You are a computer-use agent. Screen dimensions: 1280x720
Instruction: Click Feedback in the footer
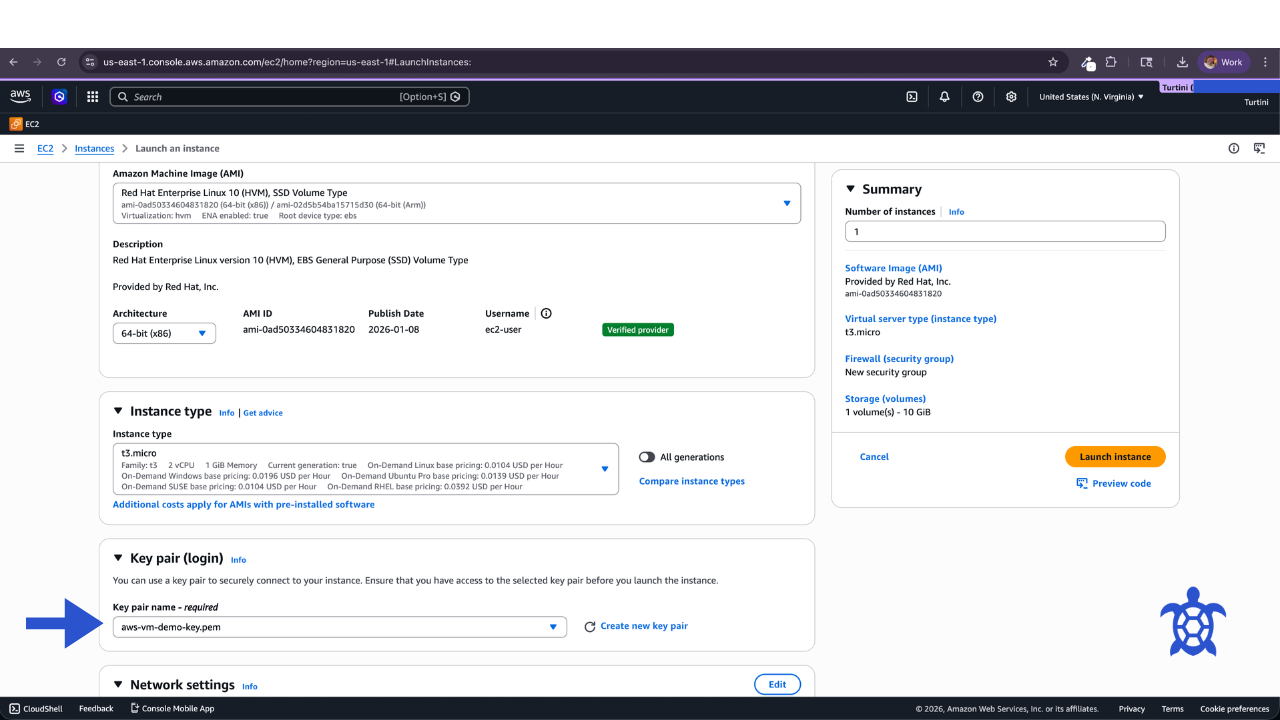point(96,709)
